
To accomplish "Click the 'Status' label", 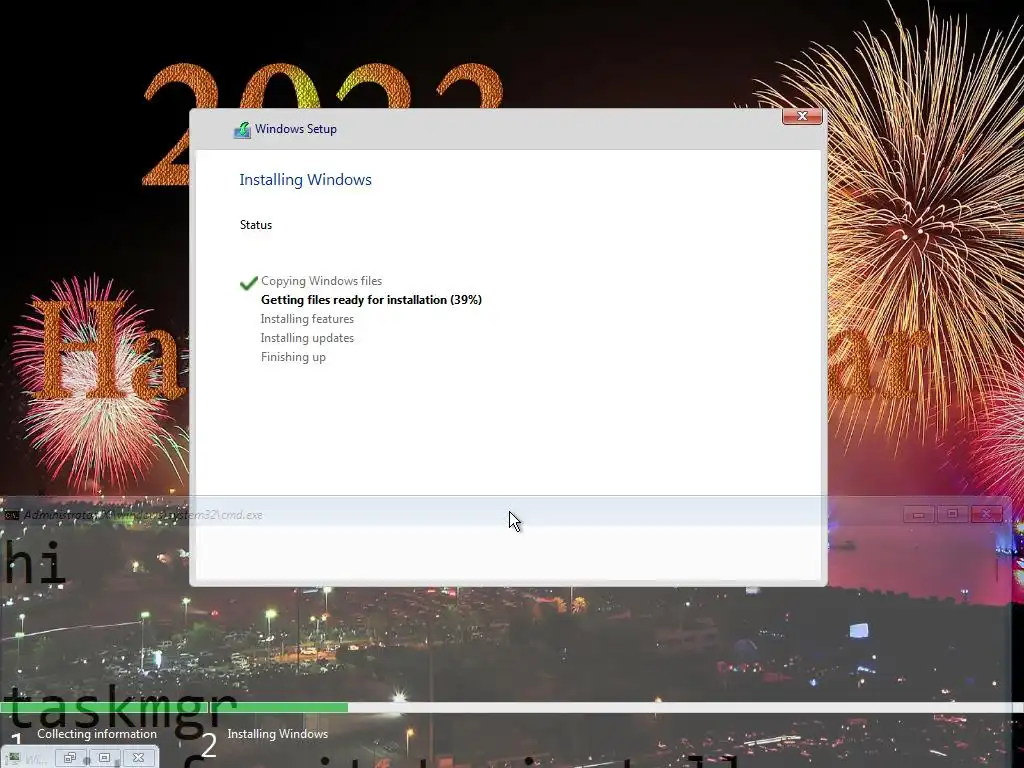I will [255, 225].
